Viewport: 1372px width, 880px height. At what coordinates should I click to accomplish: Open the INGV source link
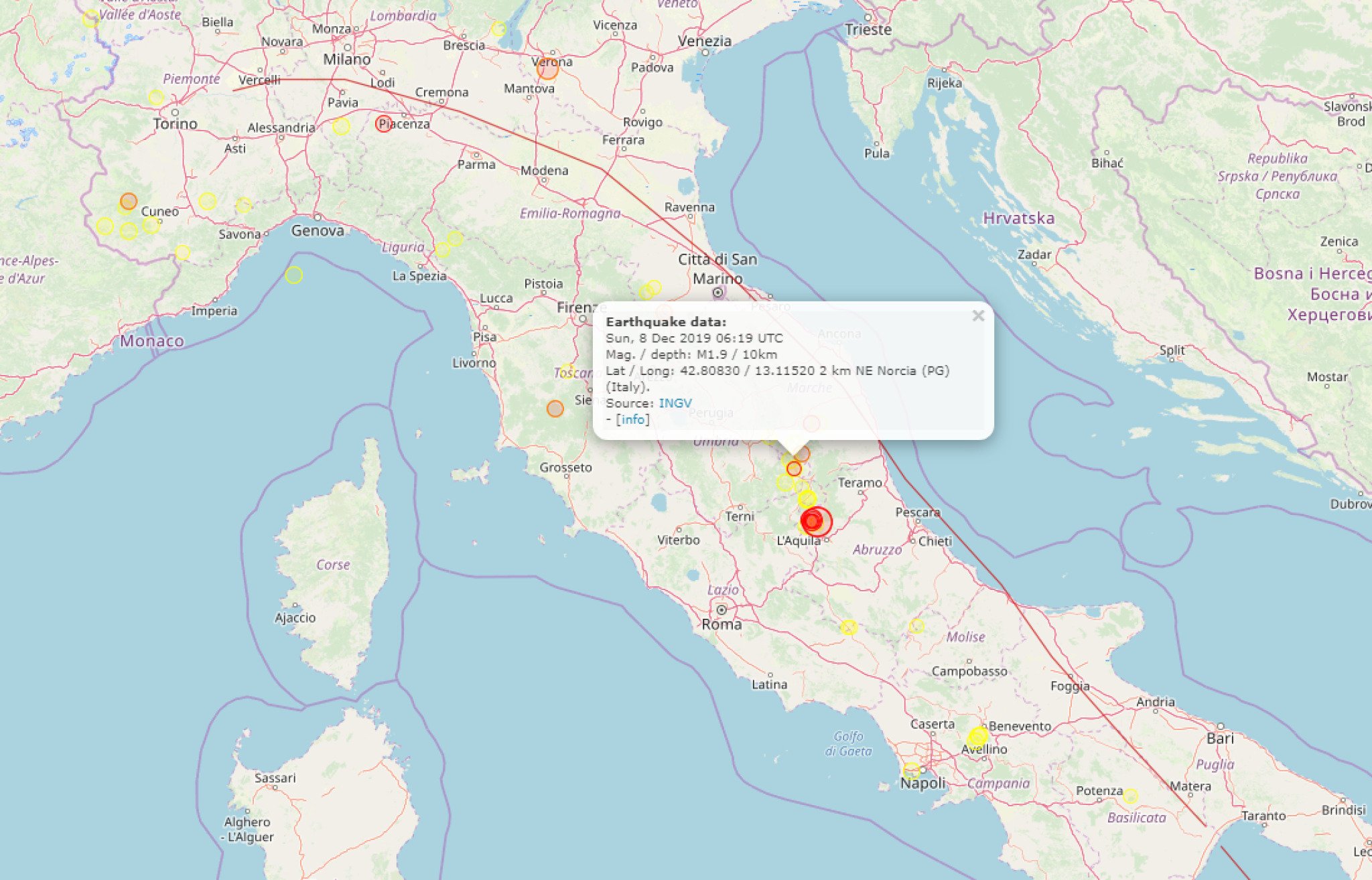coord(675,403)
